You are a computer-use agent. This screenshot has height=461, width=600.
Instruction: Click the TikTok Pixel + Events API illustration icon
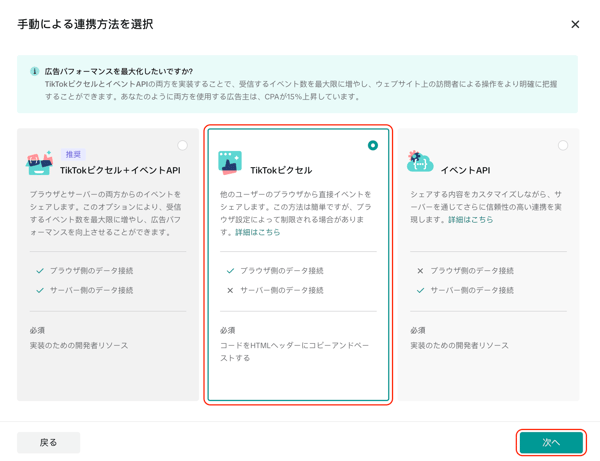pos(40,162)
